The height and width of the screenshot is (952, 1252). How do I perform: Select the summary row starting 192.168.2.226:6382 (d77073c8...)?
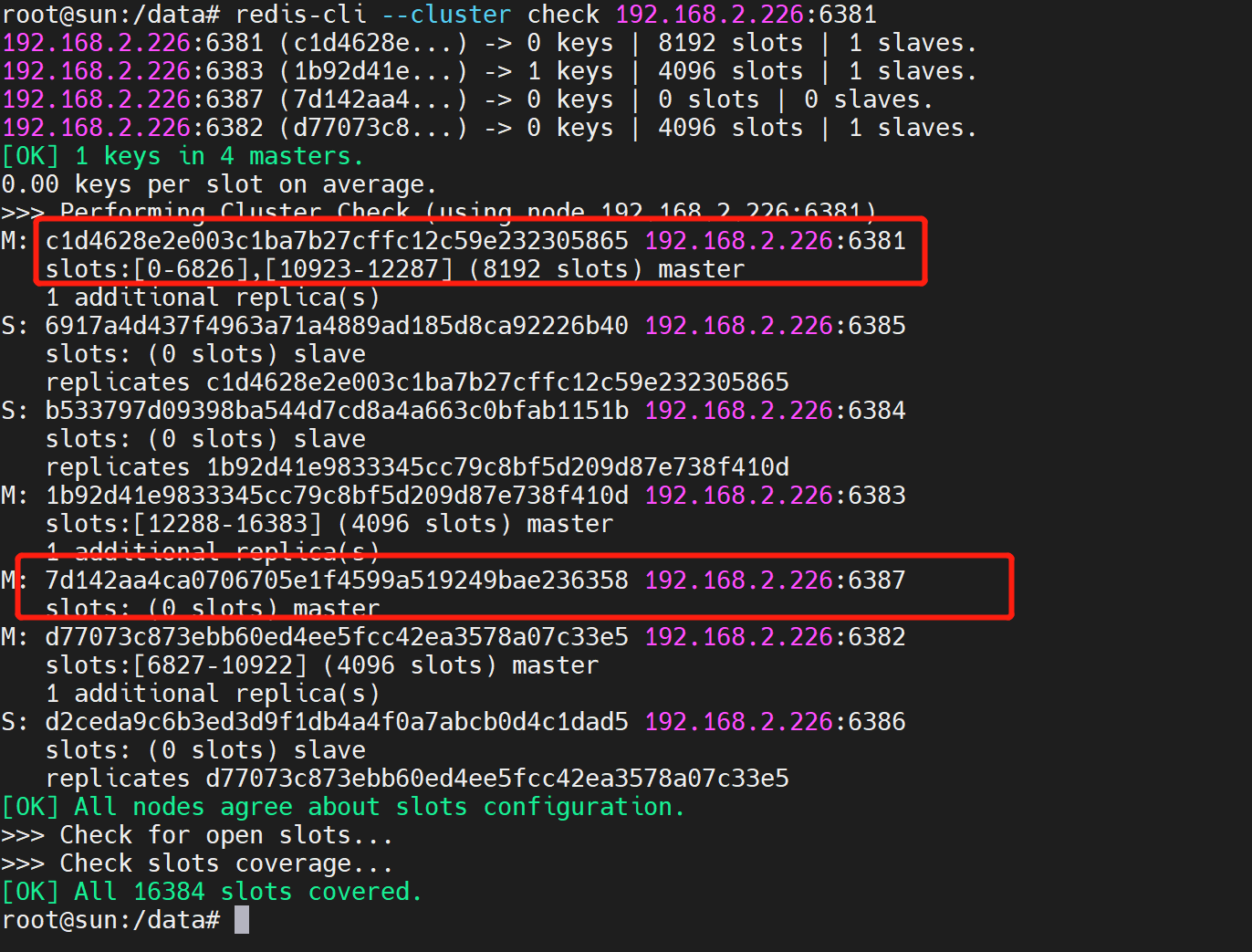pyautogui.click(x=489, y=128)
